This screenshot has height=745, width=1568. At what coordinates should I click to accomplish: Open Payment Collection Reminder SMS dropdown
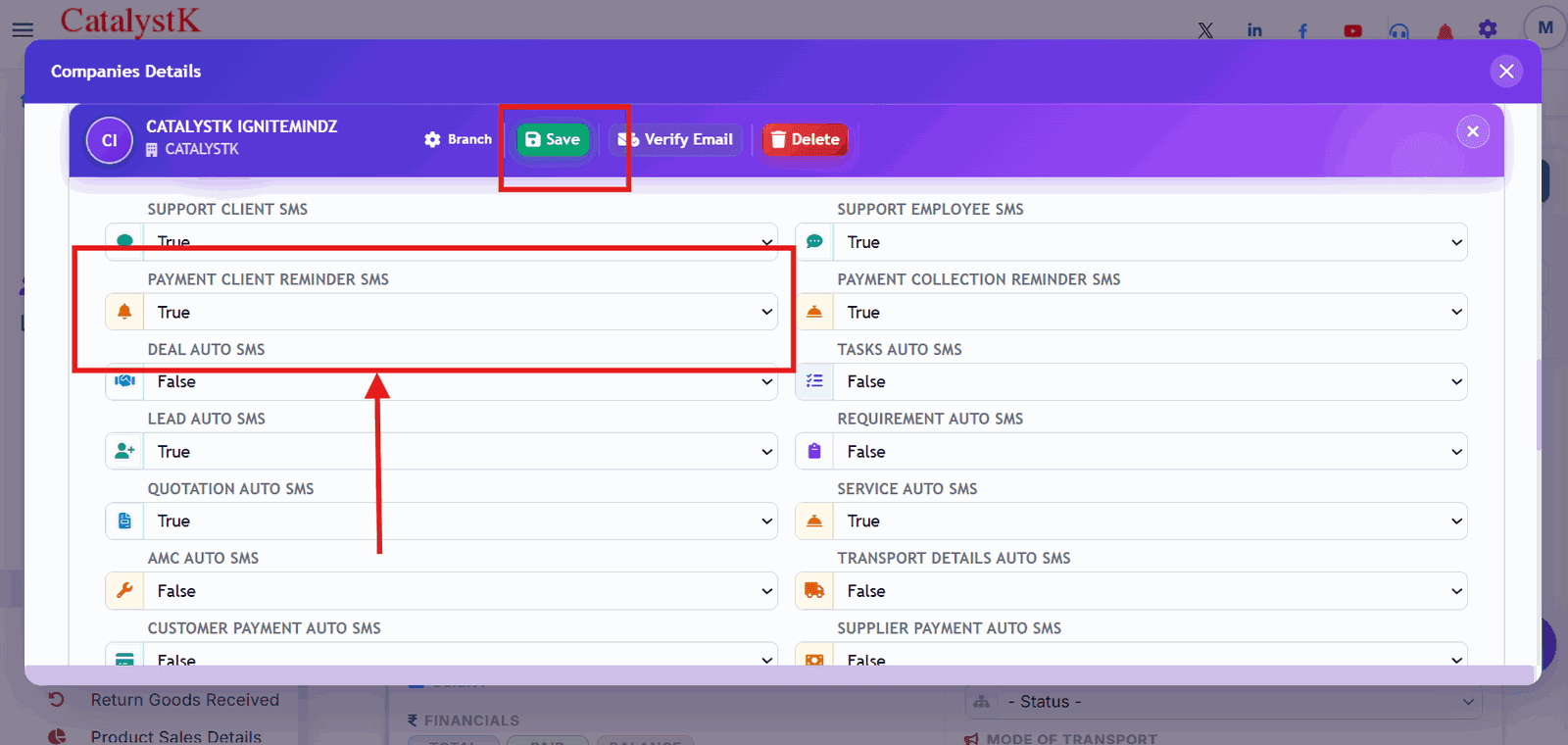(x=1151, y=312)
